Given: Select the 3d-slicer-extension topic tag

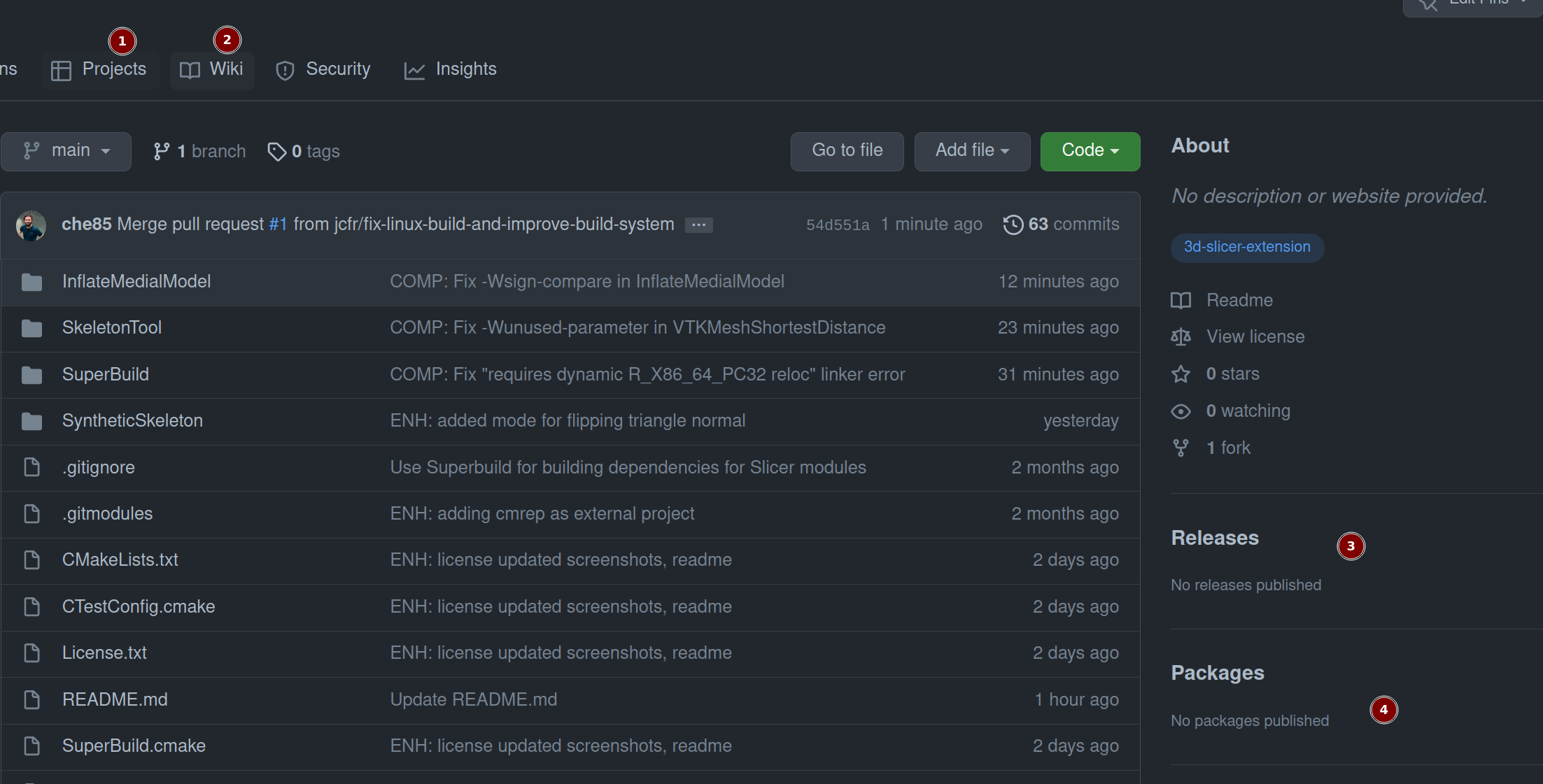Looking at the screenshot, I should tap(1246, 248).
